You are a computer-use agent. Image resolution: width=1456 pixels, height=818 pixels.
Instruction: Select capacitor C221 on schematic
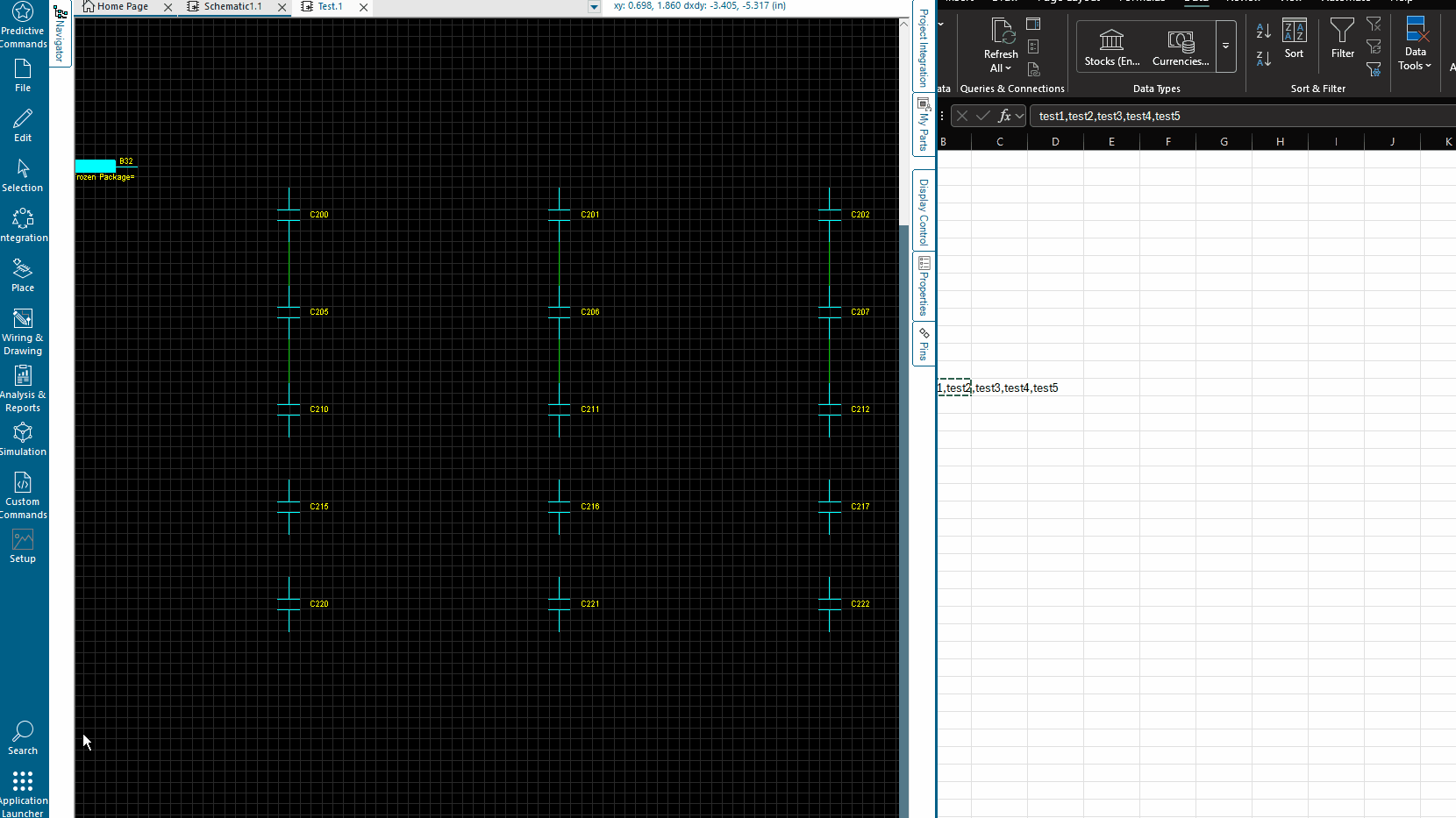pyautogui.click(x=560, y=604)
